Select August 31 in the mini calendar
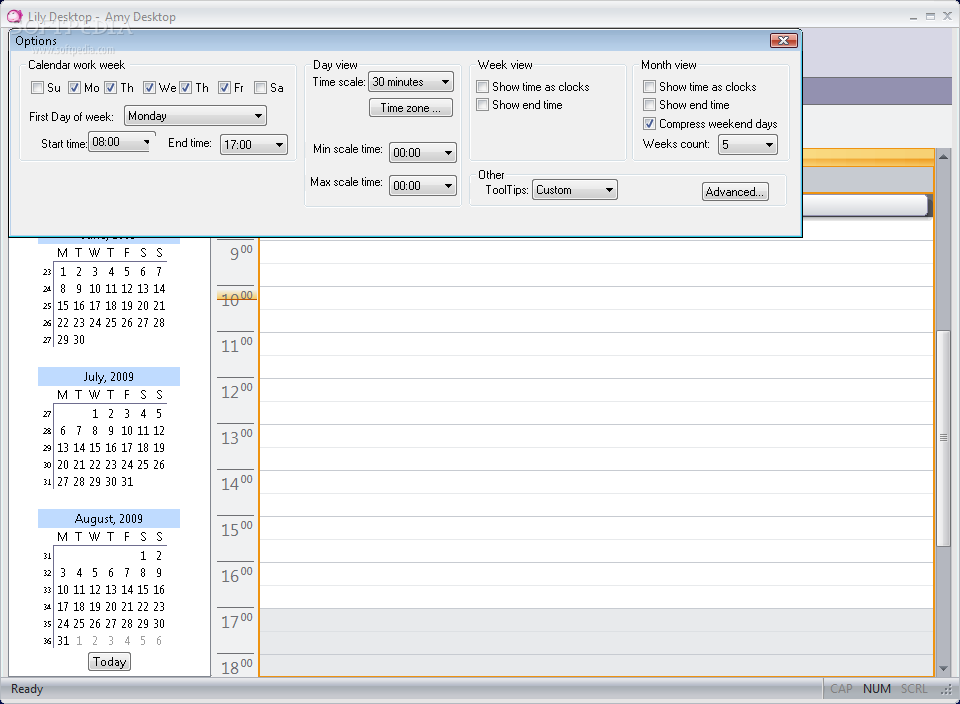This screenshot has height=704, width=960. (63, 641)
